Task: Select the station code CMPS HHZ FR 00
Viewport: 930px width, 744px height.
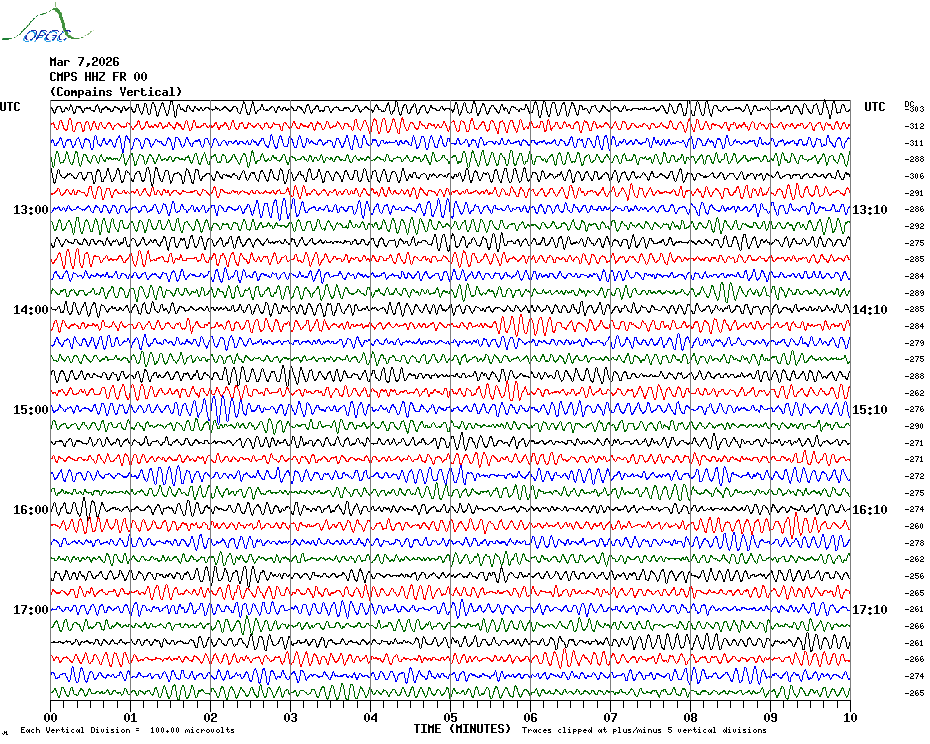Action: pos(98,77)
